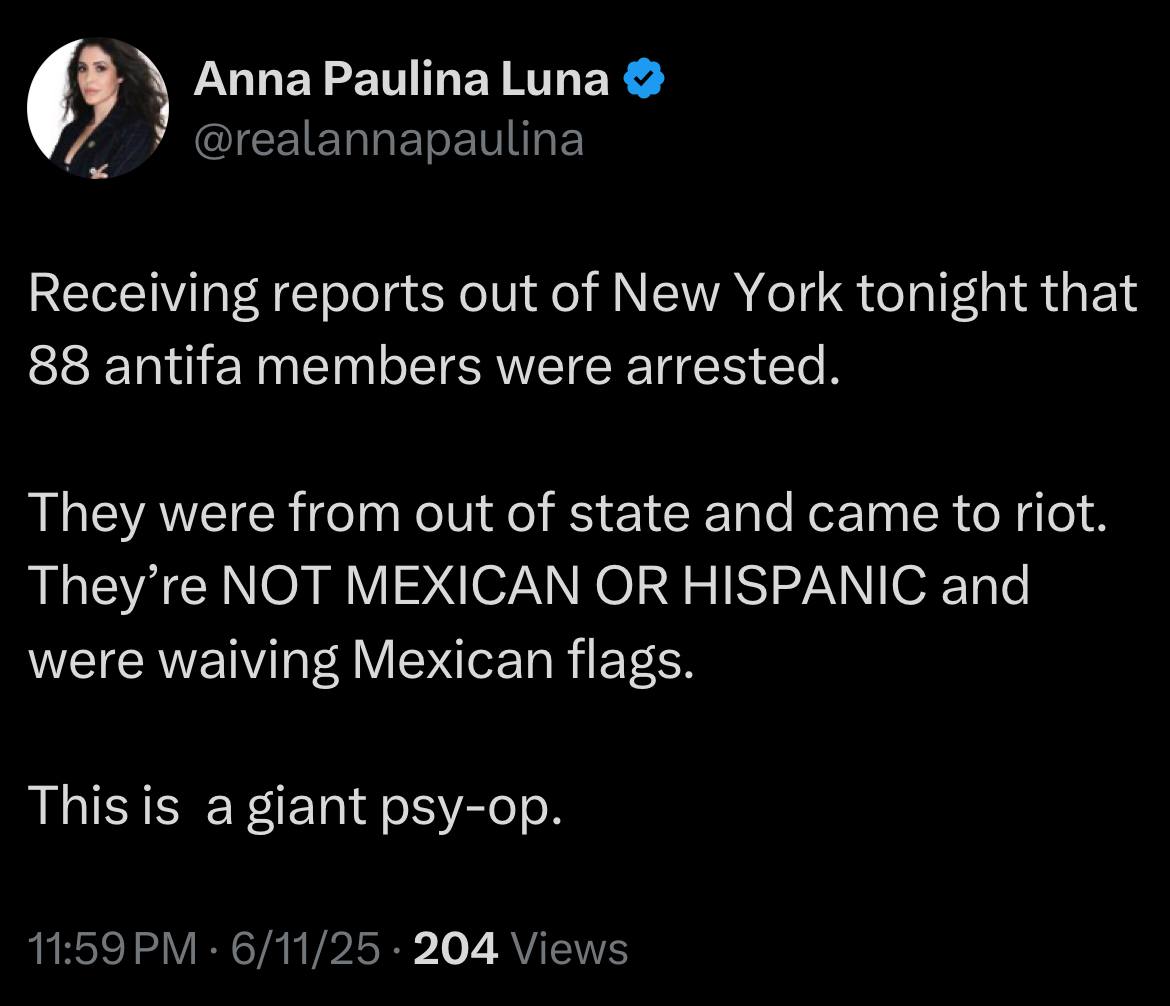
Task: Open the profile picture avatar
Action: pos(98,108)
